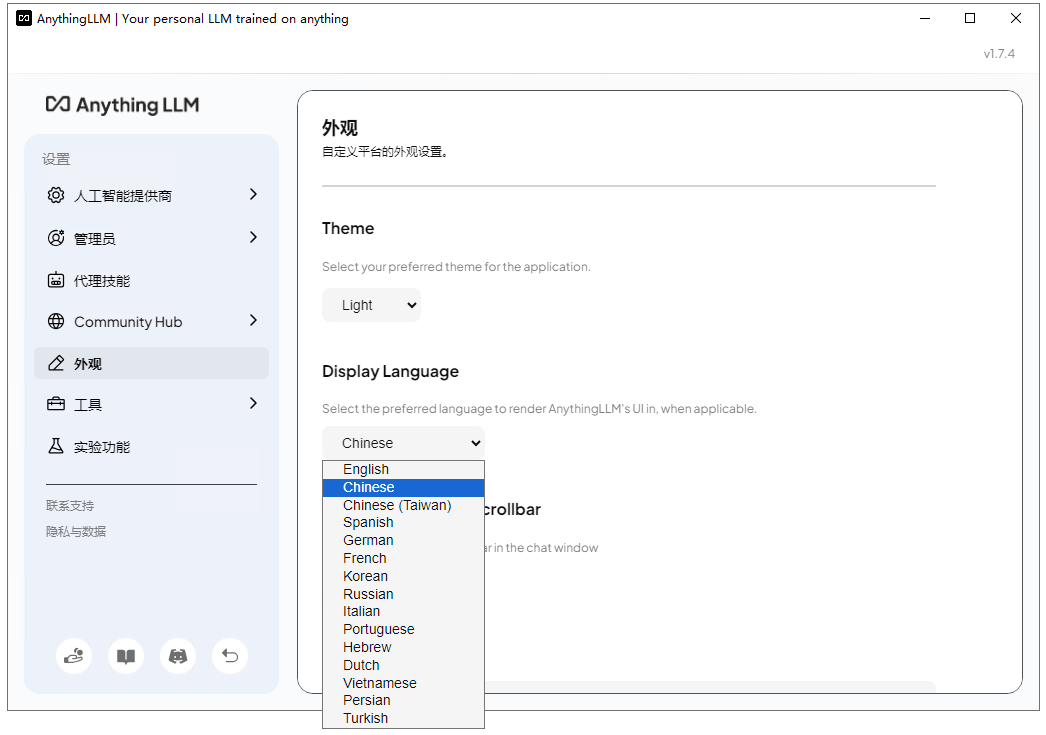Click the flask icon beside 实验功能
1046x735 pixels.
point(56,446)
